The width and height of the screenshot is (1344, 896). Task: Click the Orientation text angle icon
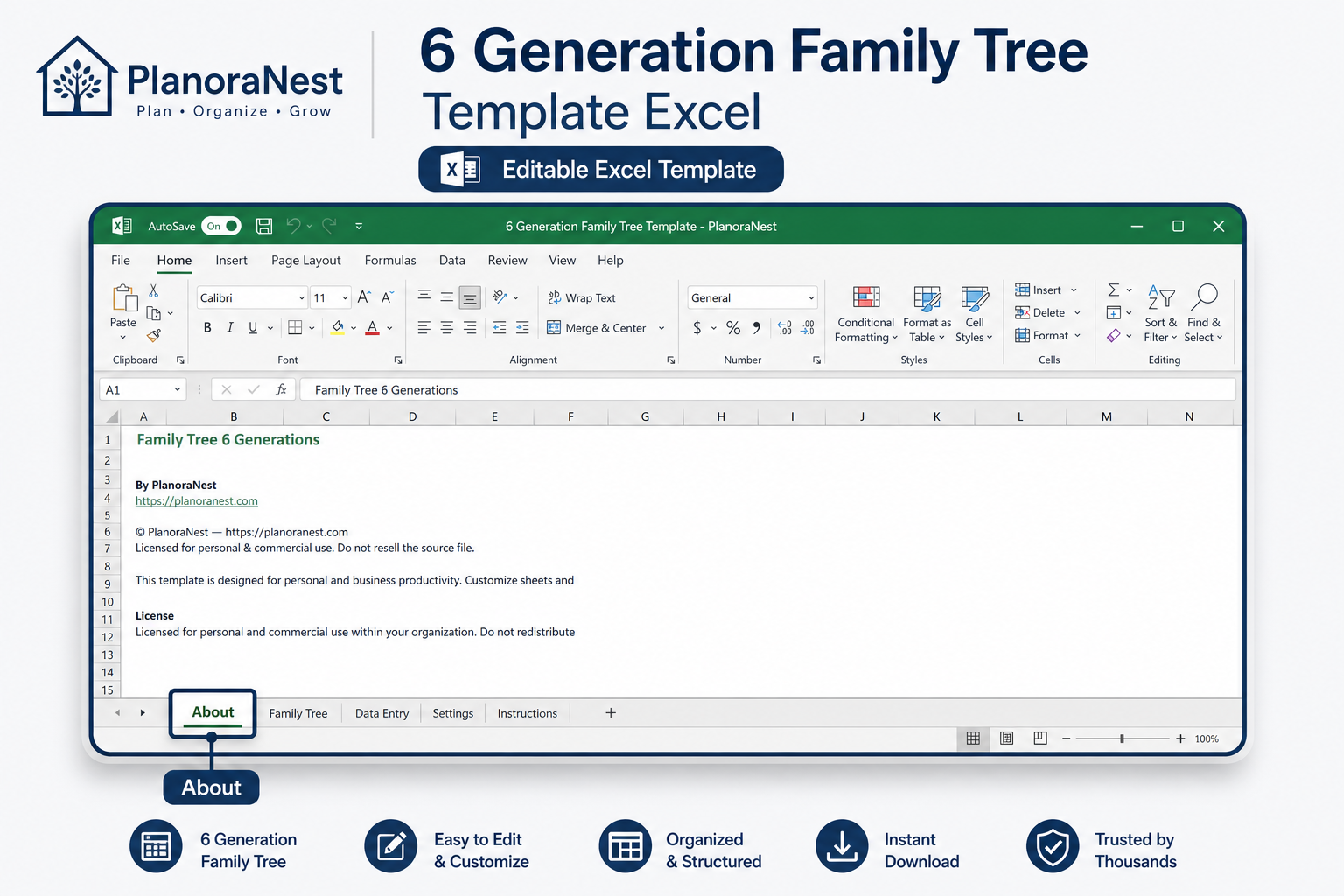pyautogui.click(x=500, y=297)
